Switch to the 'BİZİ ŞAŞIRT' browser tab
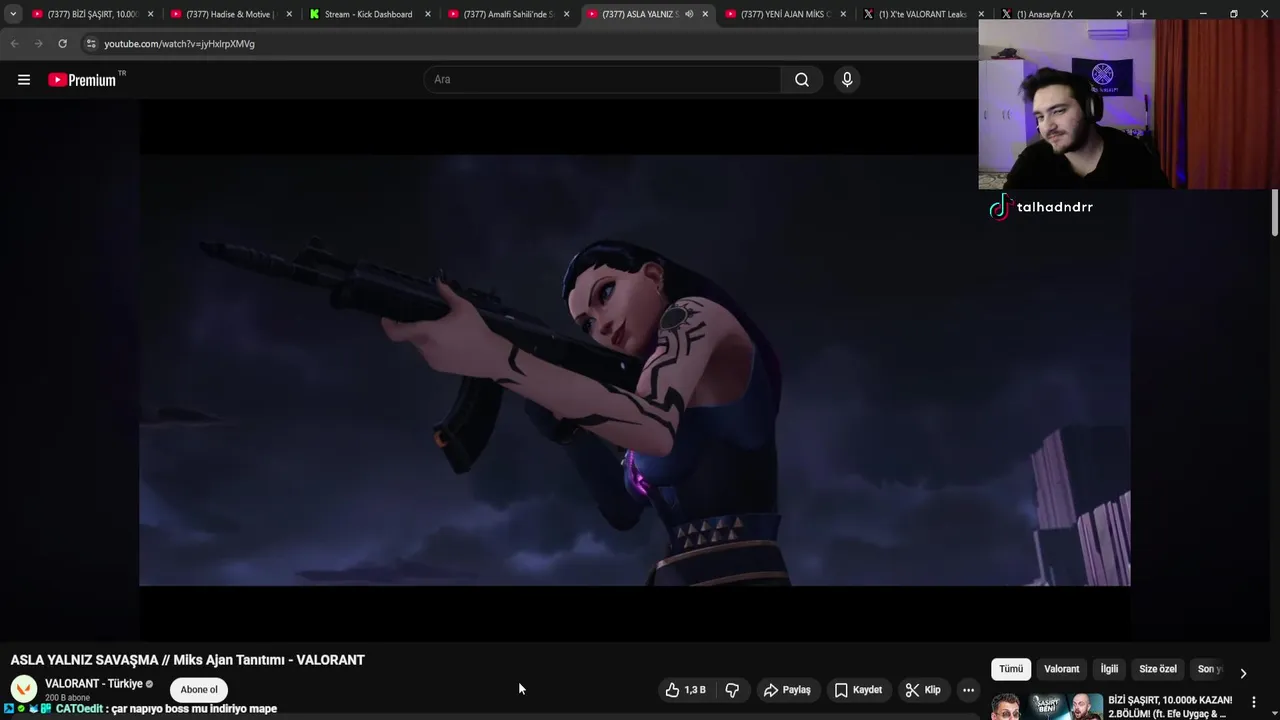 point(90,14)
